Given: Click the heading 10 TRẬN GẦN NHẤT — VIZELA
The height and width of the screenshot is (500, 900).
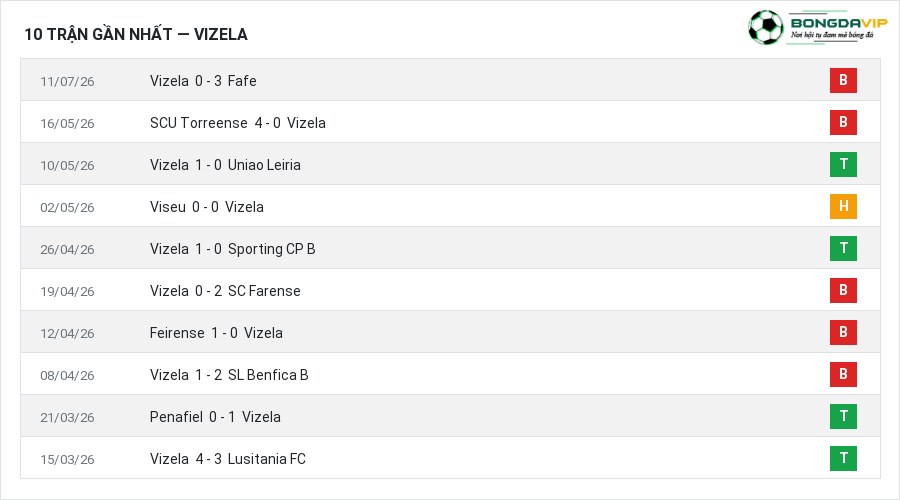Looking at the screenshot, I should coord(136,34).
